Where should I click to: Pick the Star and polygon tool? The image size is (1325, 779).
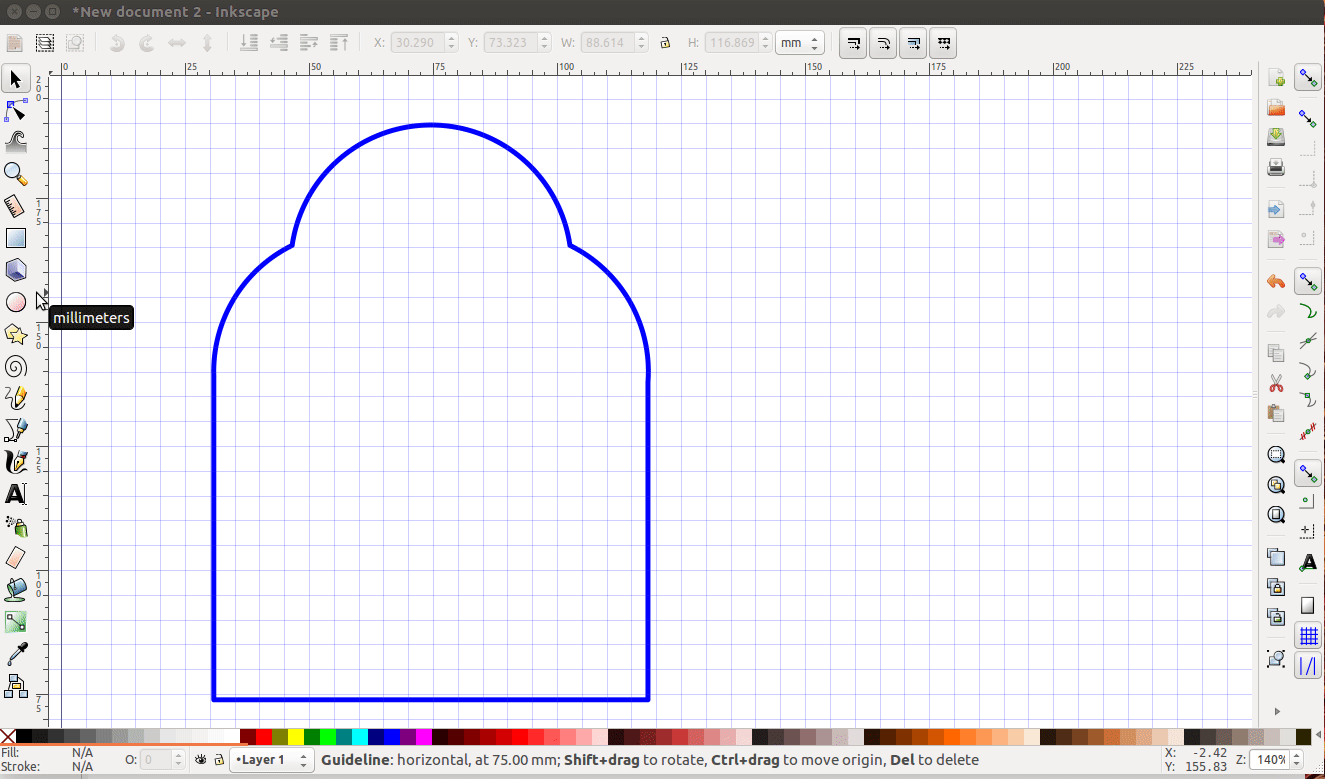tap(16, 334)
